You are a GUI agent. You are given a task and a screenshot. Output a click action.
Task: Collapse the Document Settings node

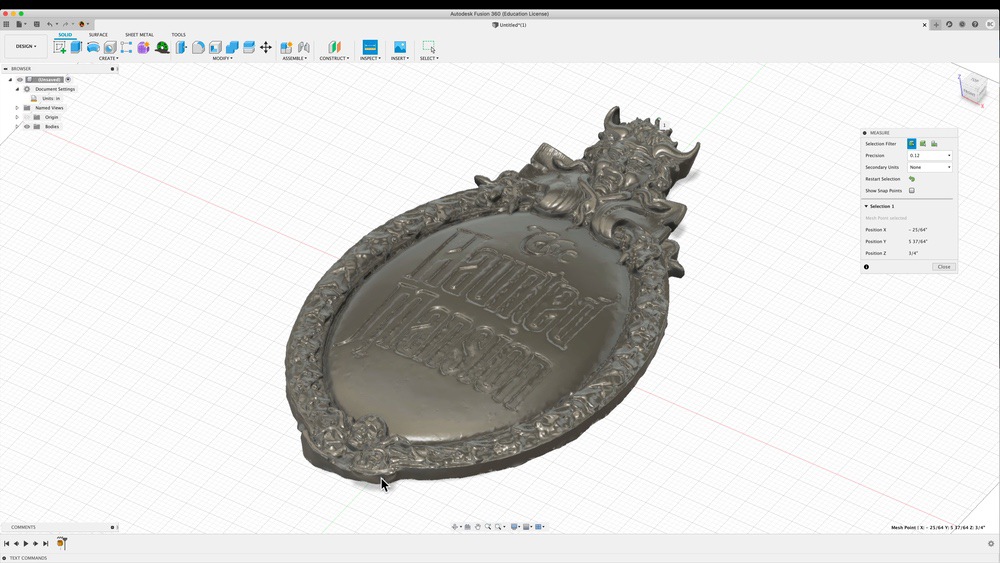[x=17, y=89]
